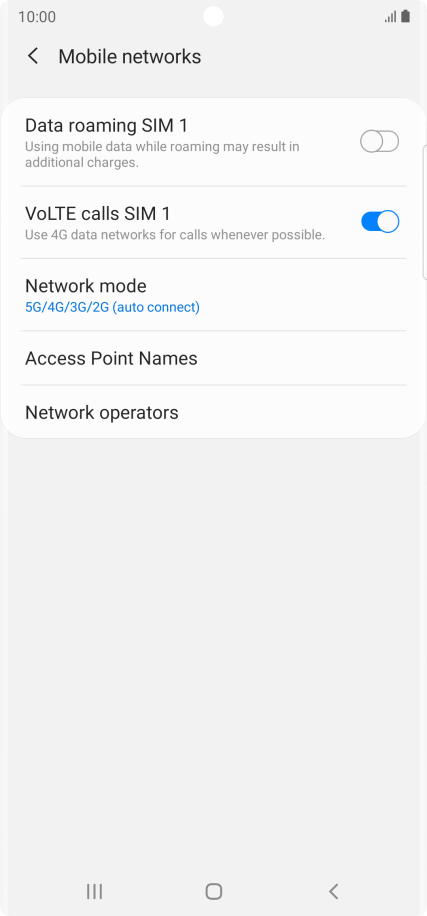Tap the Mobile networks page title

[130, 57]
